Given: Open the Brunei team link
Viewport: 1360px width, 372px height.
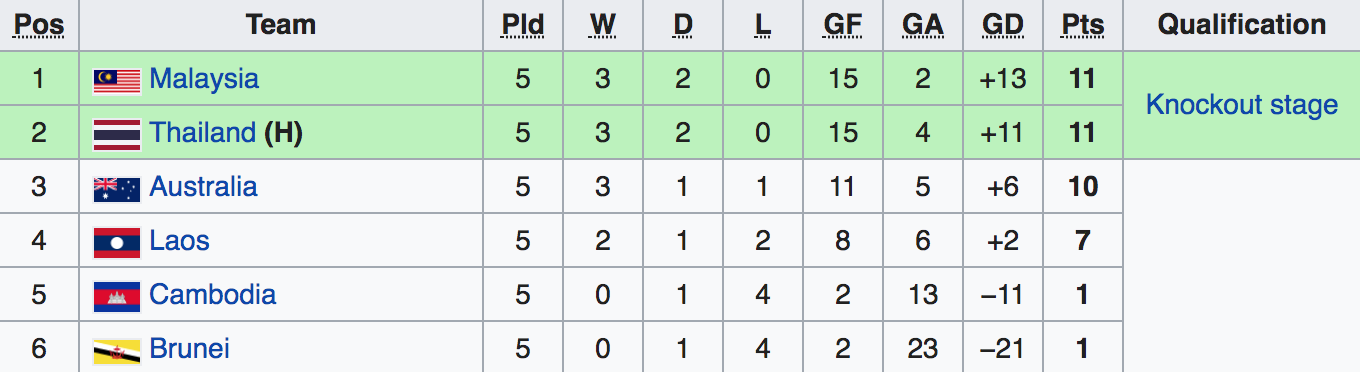Looking at the screenshot, I should point(190,349).
